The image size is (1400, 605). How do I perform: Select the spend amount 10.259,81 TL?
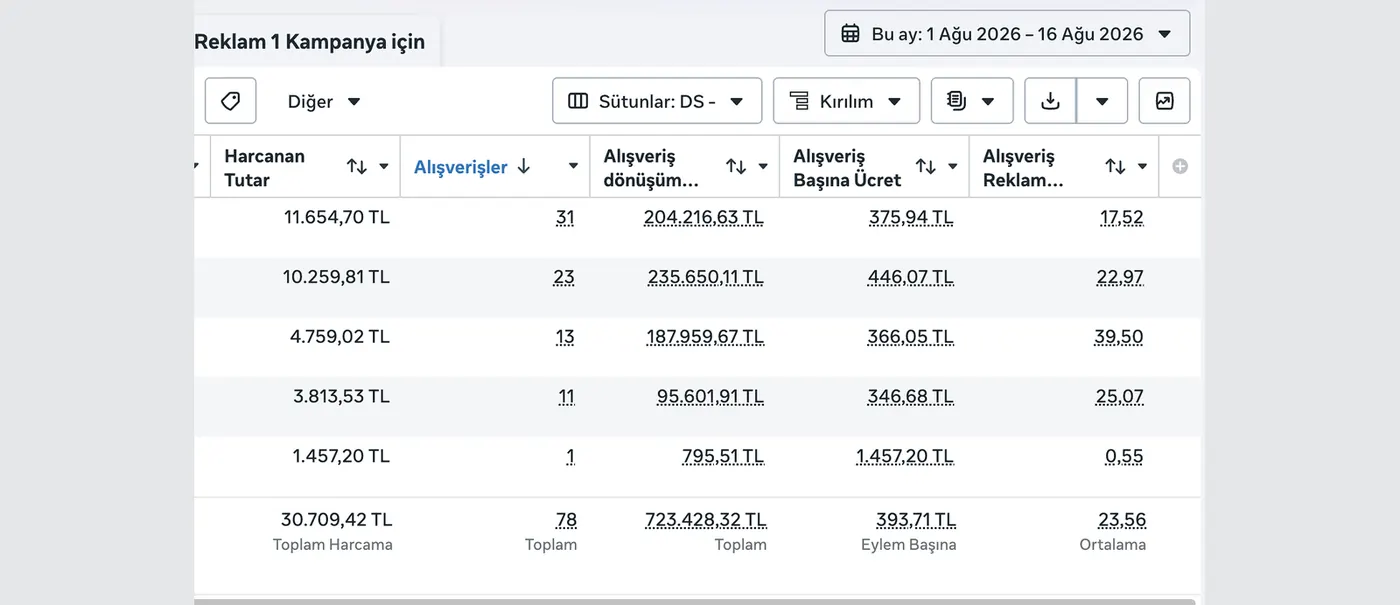(x=336, y=277)
